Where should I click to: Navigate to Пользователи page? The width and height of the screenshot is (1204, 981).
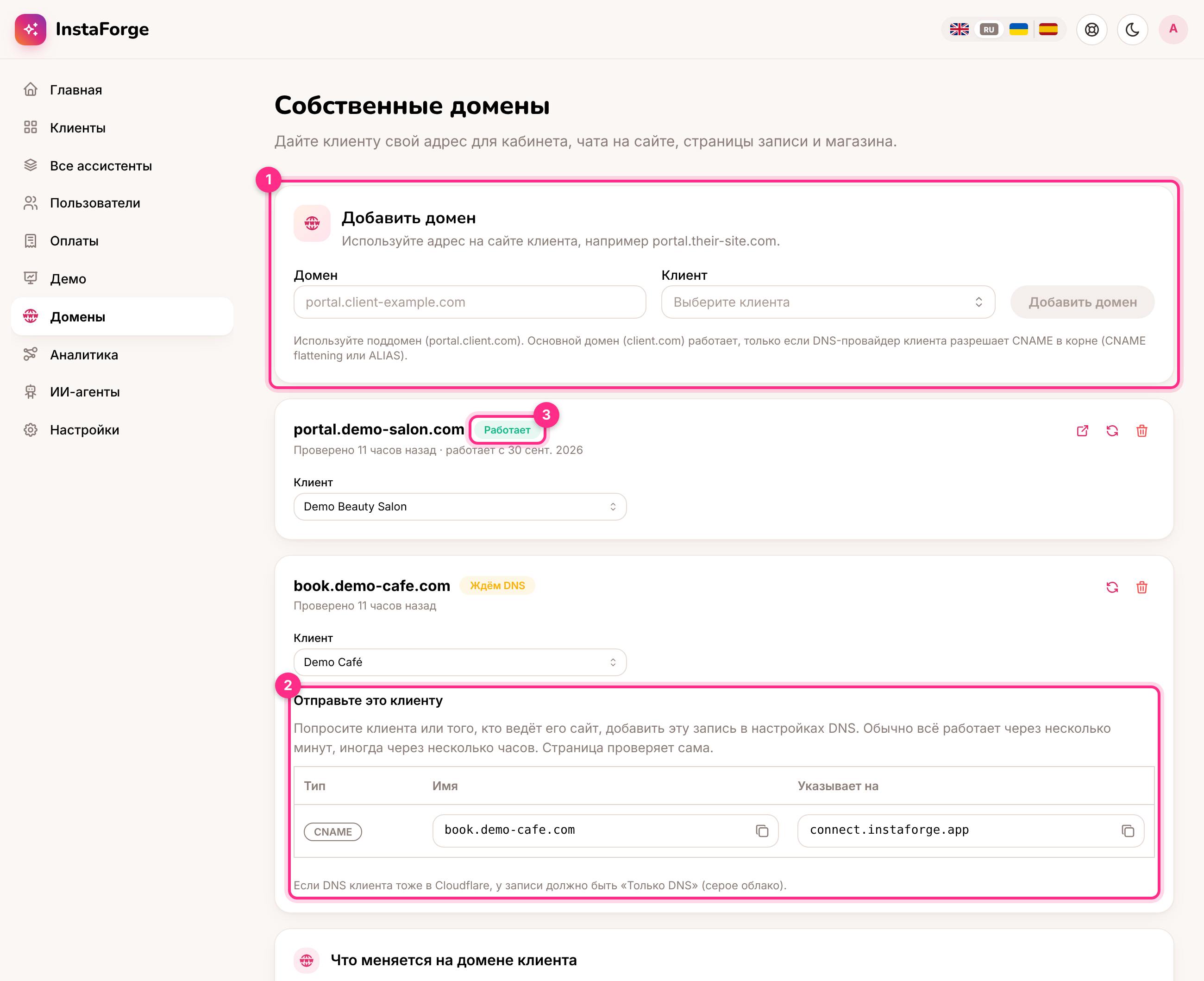122,203
